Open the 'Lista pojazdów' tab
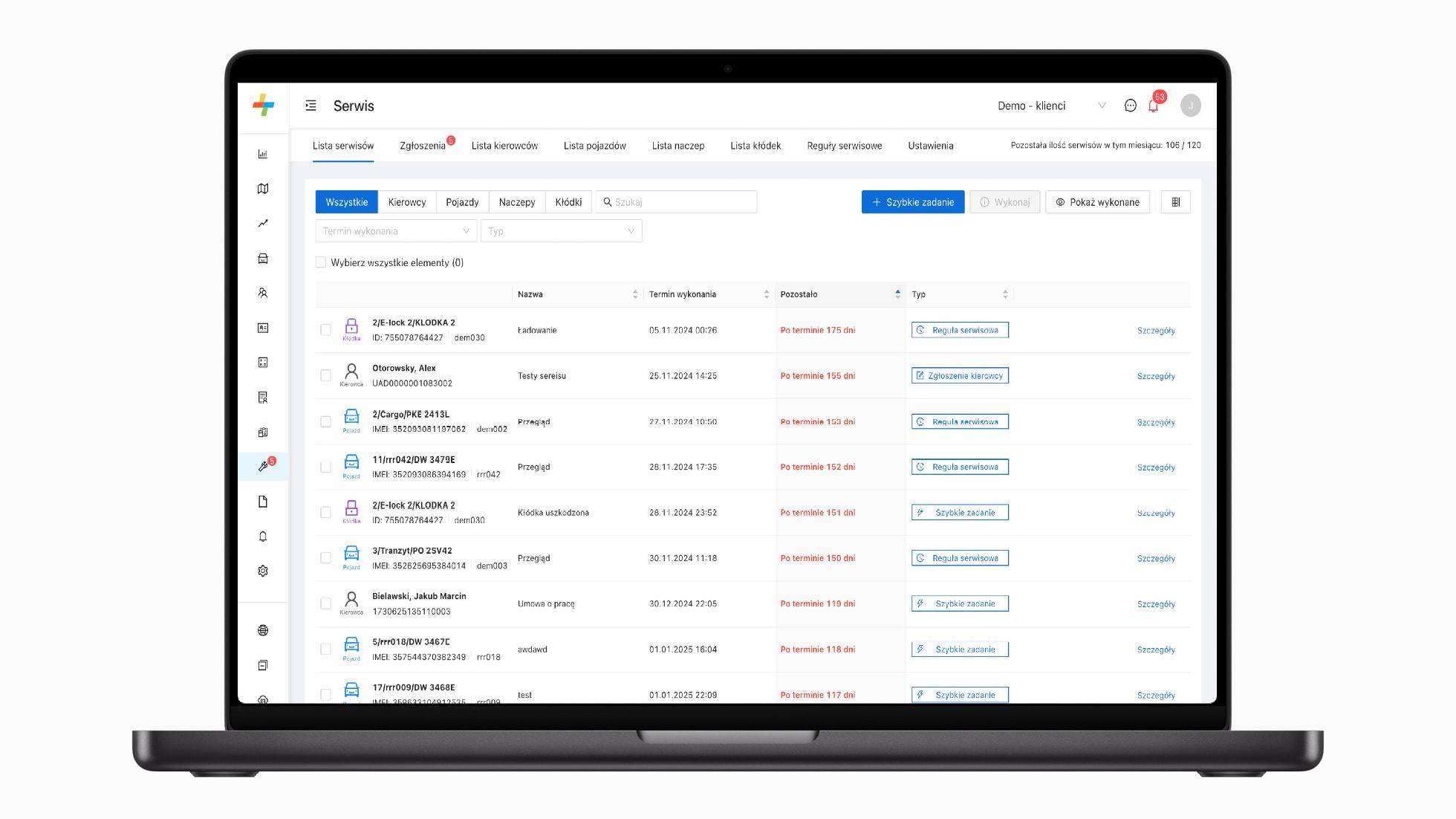The image size is (1456, 819). click(x=594, y=146)
